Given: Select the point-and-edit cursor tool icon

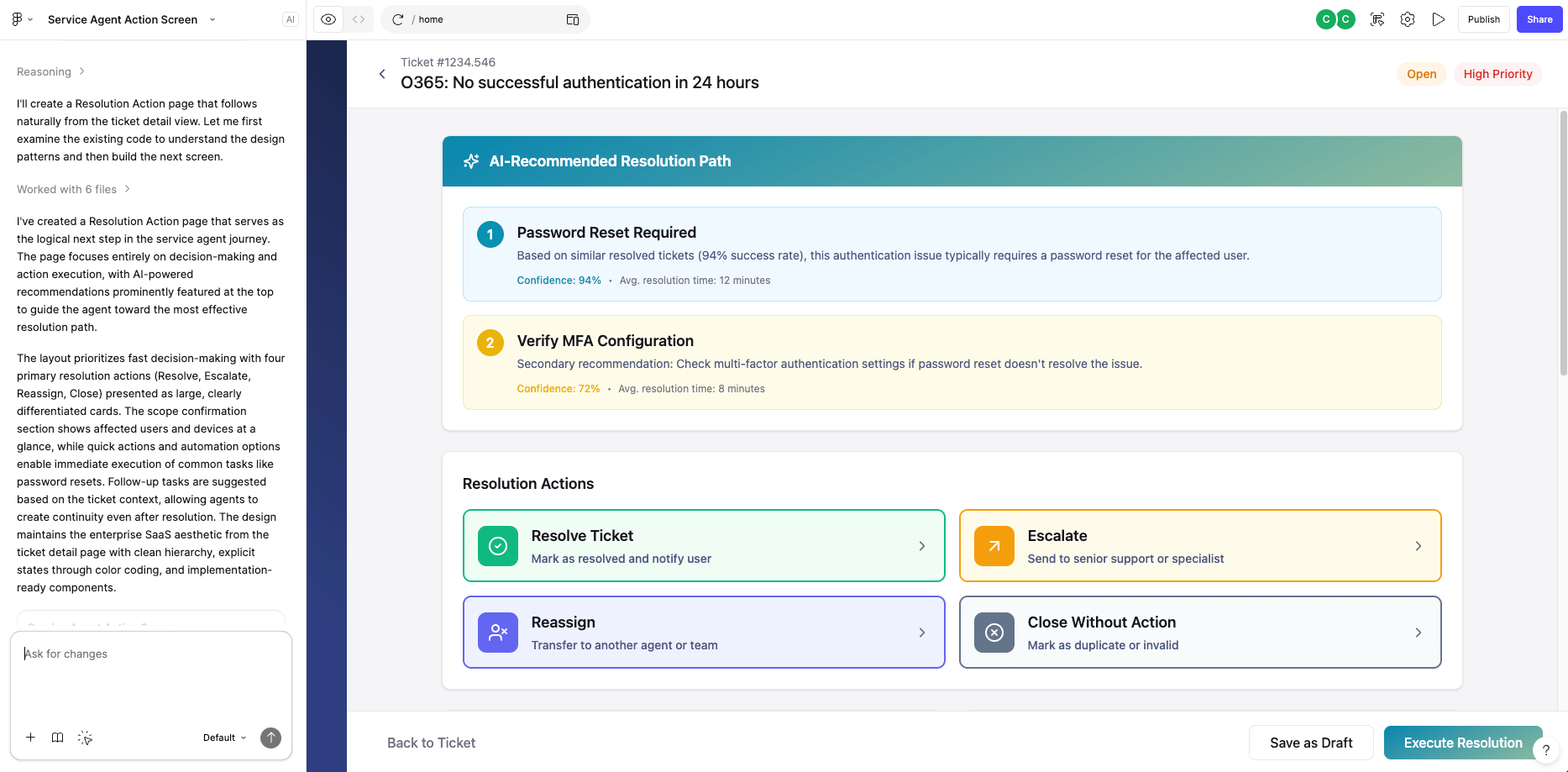Looking at the screenshot, I should tap(1377, 18).
